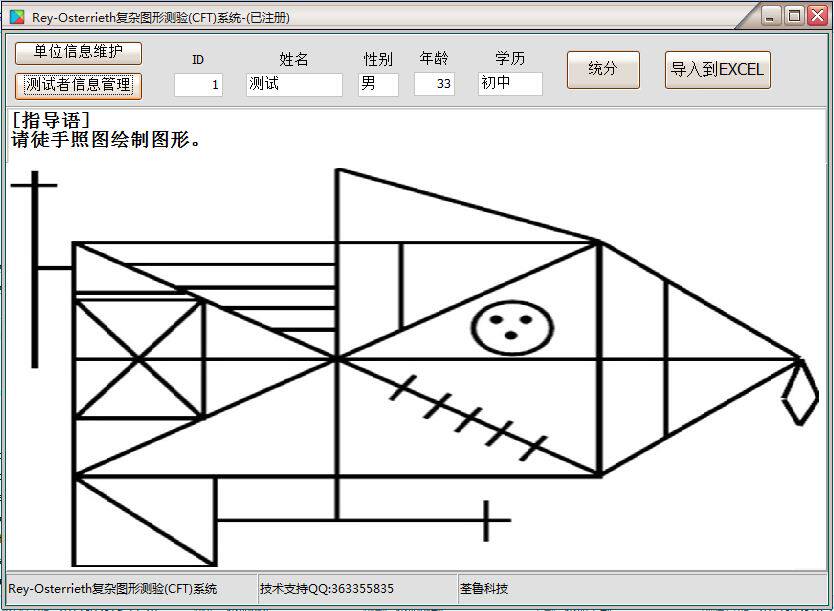Close the CFT system window
The width and height of the screenshot is (834, 611).
coord(818,15)
